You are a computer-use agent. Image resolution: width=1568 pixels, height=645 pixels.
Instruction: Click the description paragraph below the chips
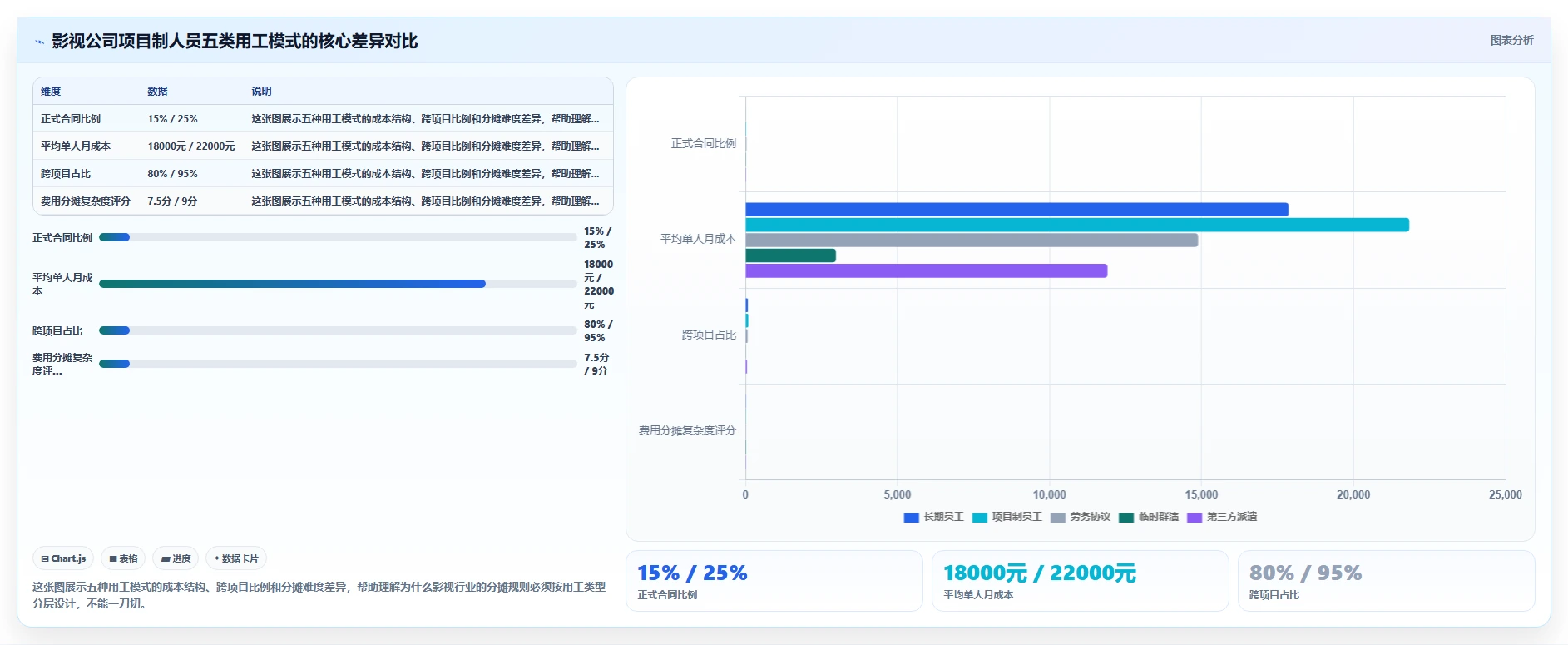[x=319, y=595]
